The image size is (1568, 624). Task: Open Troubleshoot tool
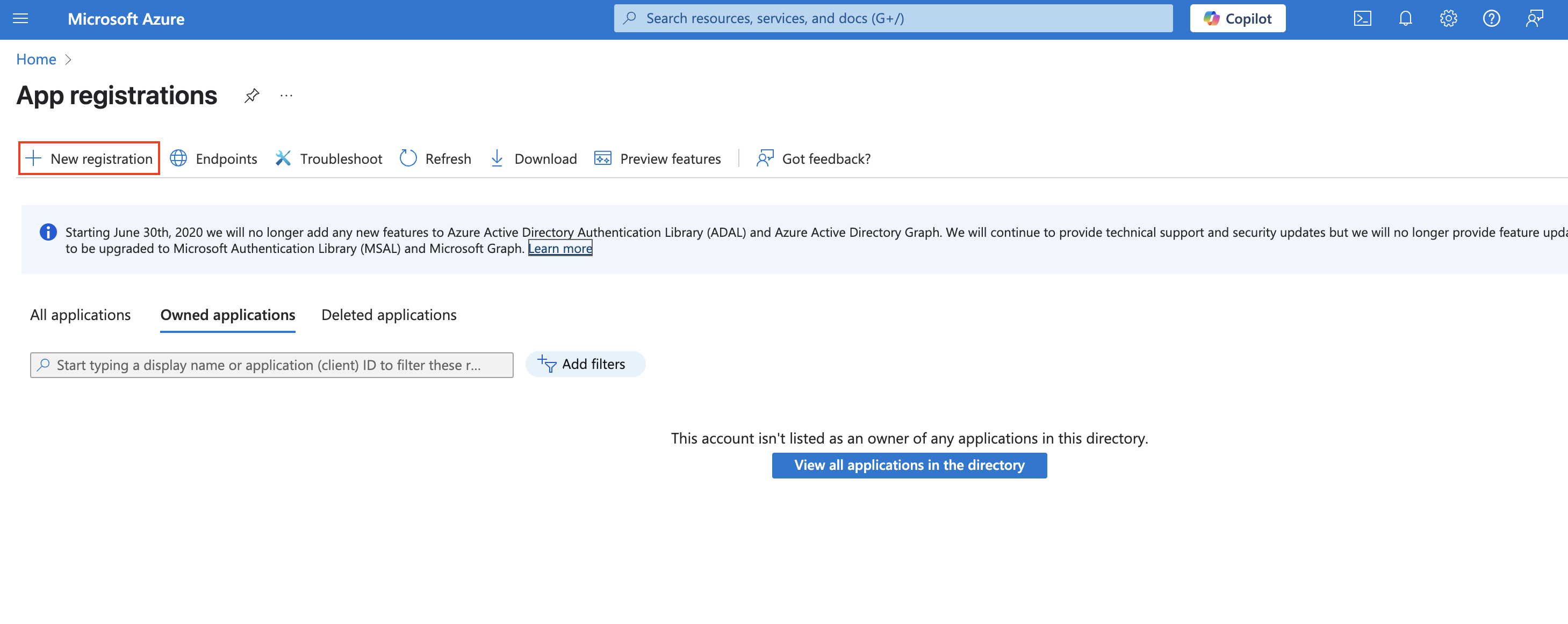[x=329, y=158]
